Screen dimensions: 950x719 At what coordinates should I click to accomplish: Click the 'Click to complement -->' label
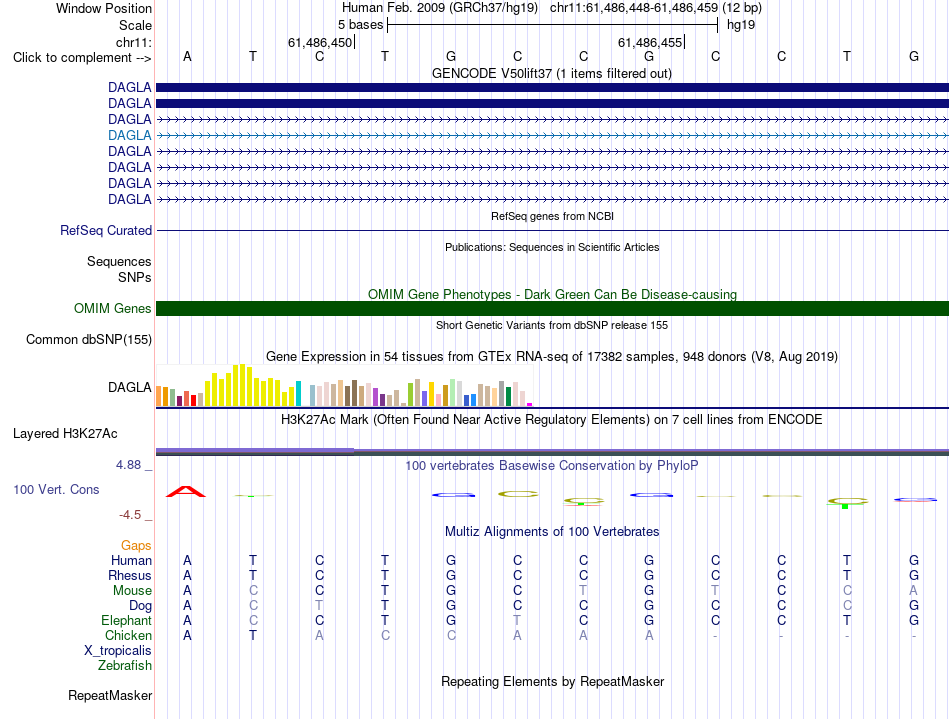(82, 58)
